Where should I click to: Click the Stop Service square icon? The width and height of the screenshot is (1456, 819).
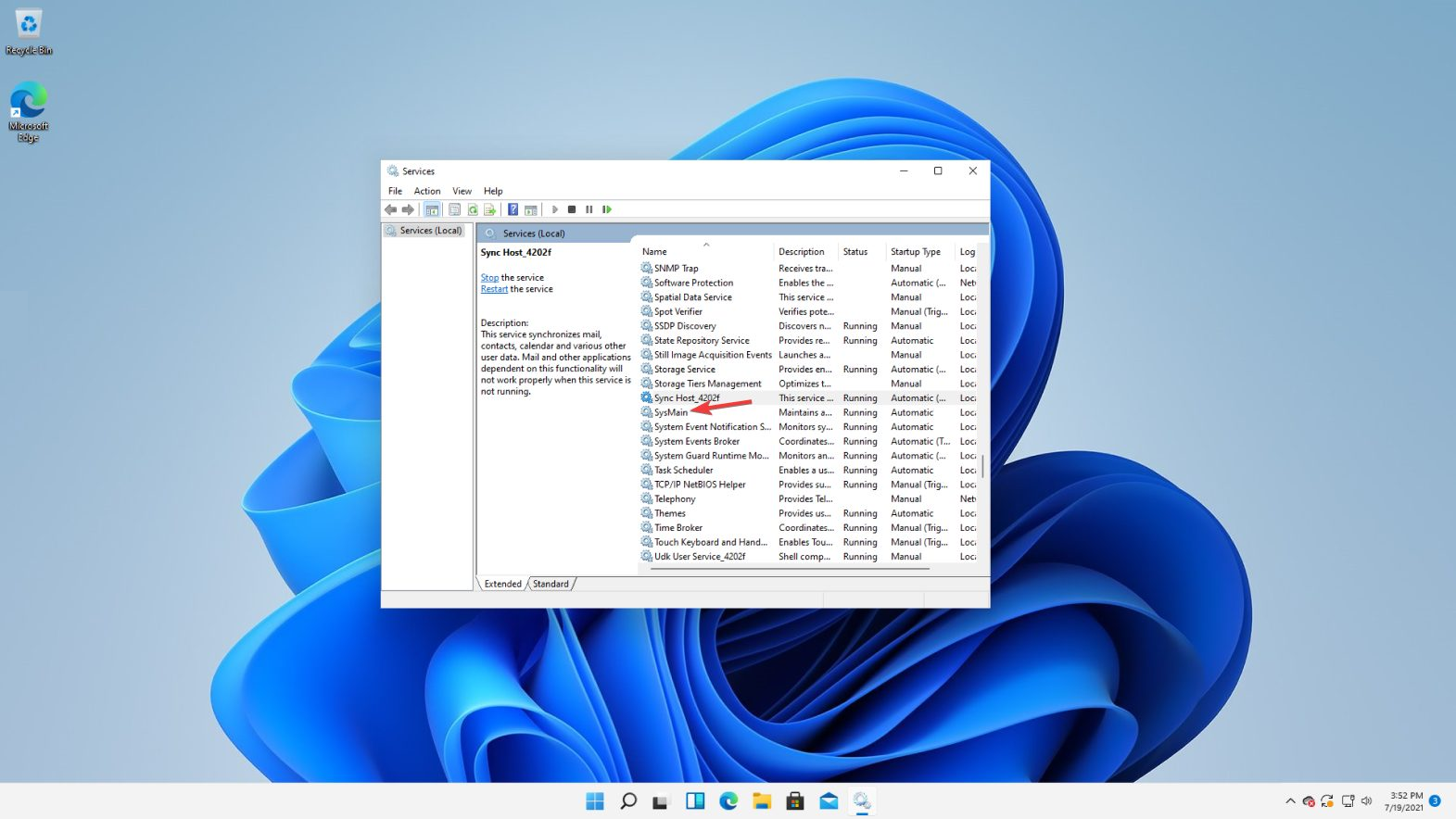(x=572, y=209)
